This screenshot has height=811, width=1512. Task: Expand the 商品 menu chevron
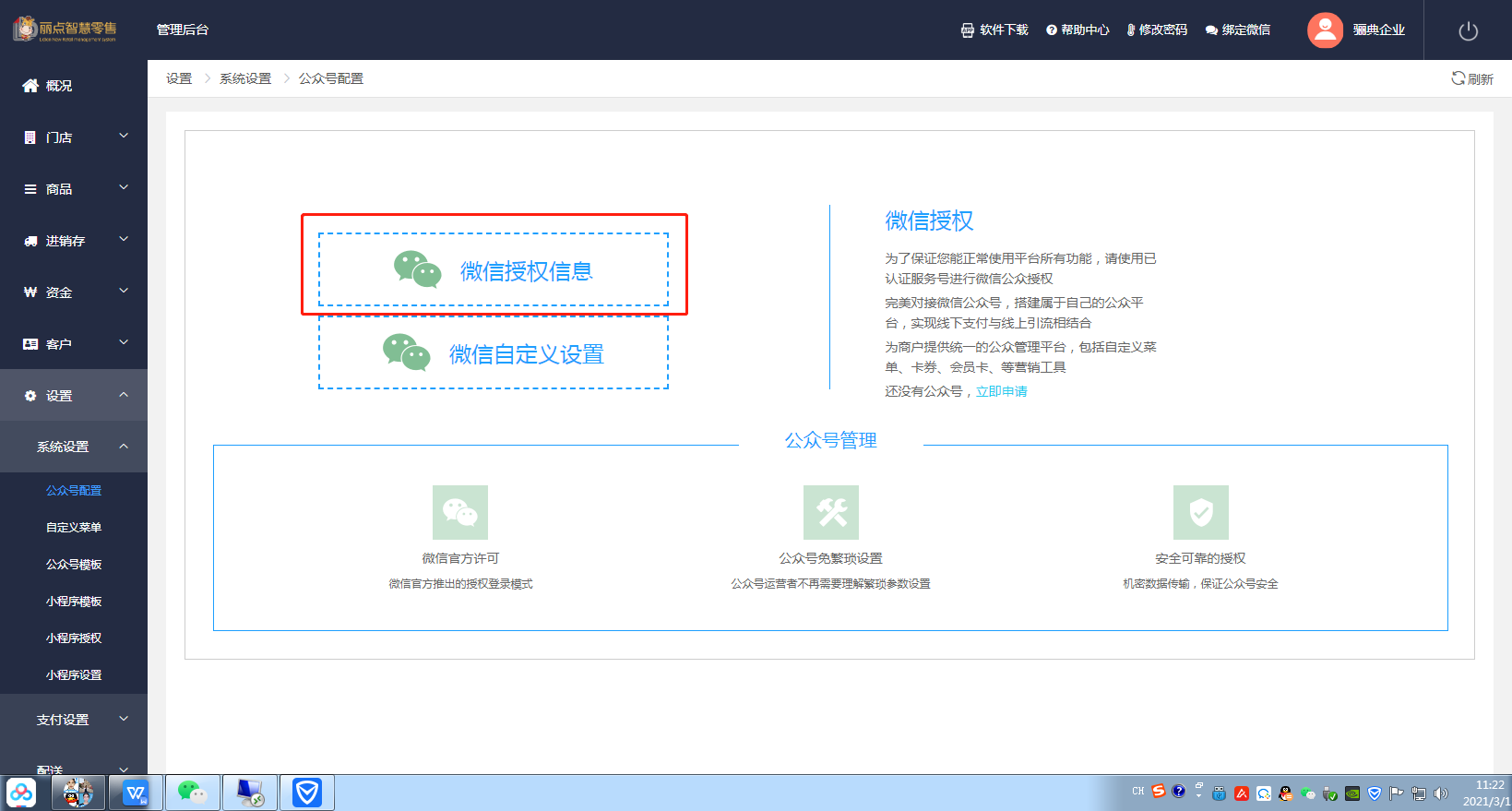[x=124, y=188]
